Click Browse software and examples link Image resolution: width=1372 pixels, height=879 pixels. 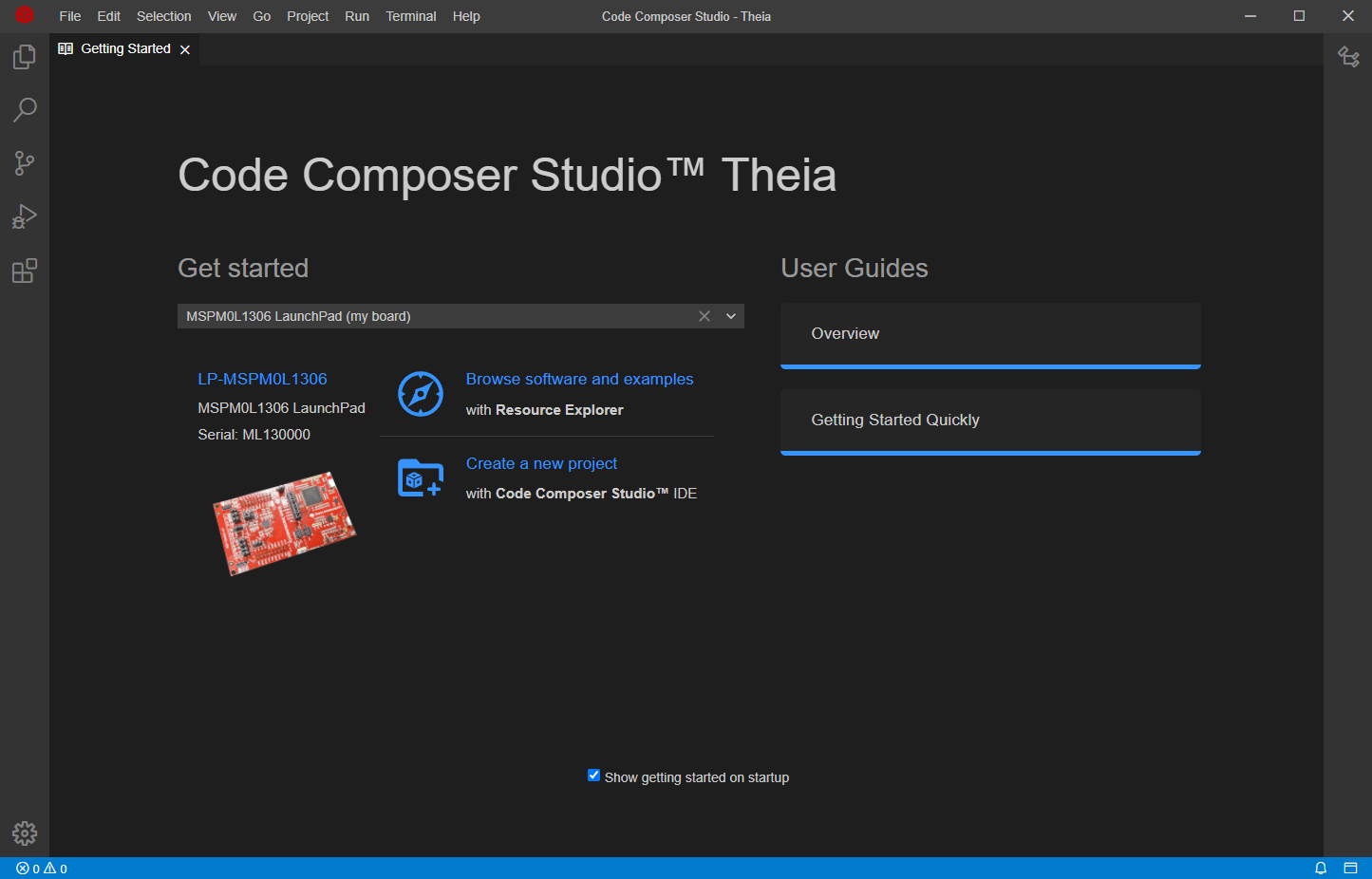[579, 379]
